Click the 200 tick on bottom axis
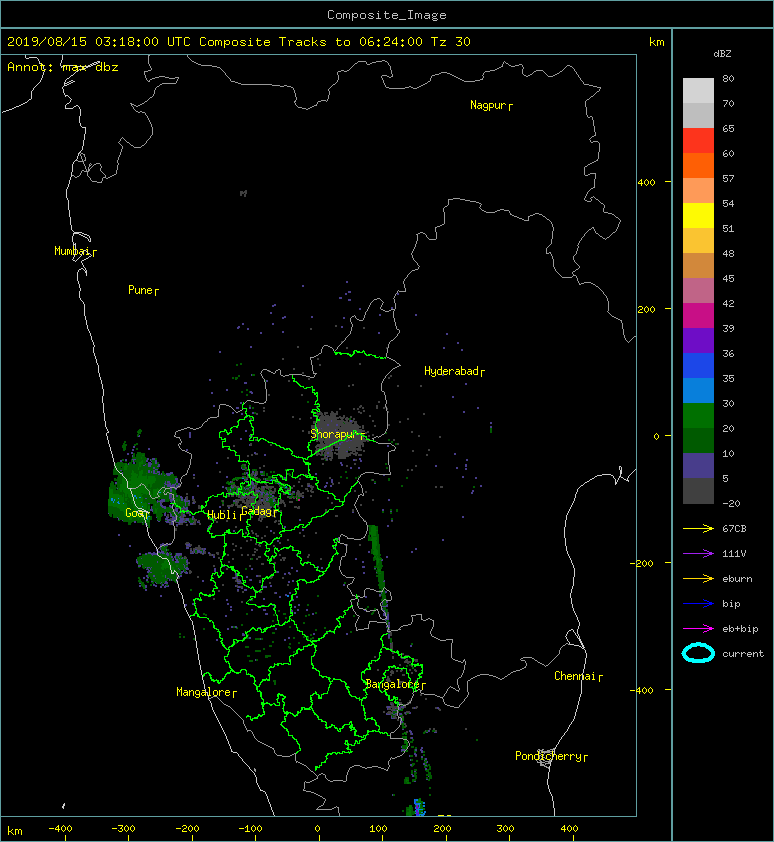Screen dimensions: 774x842 [442, 829]
